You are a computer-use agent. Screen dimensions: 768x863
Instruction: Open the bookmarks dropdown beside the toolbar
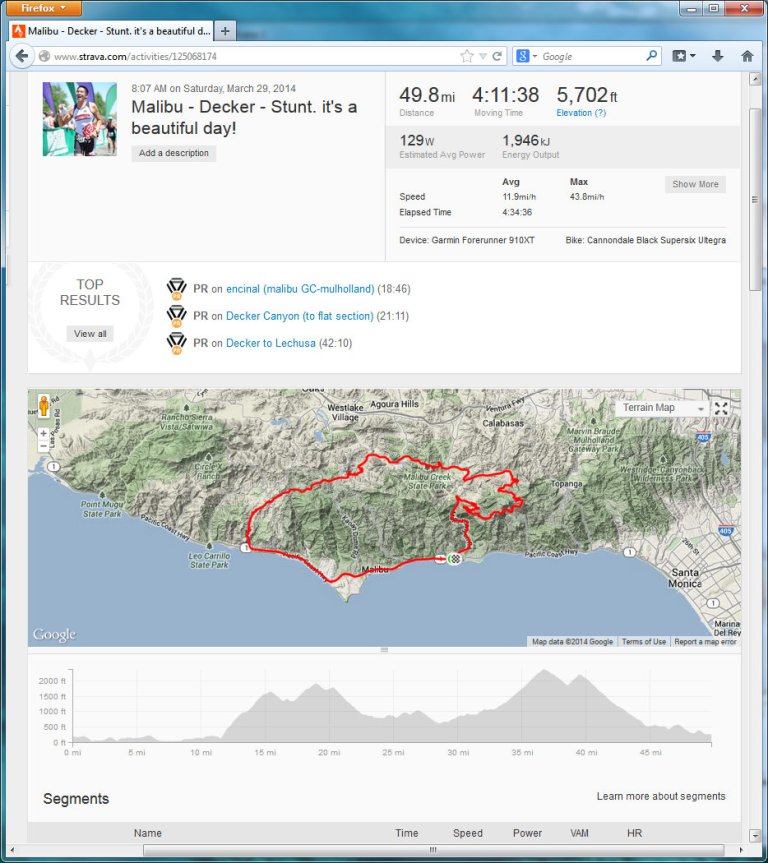click(682, 56)
